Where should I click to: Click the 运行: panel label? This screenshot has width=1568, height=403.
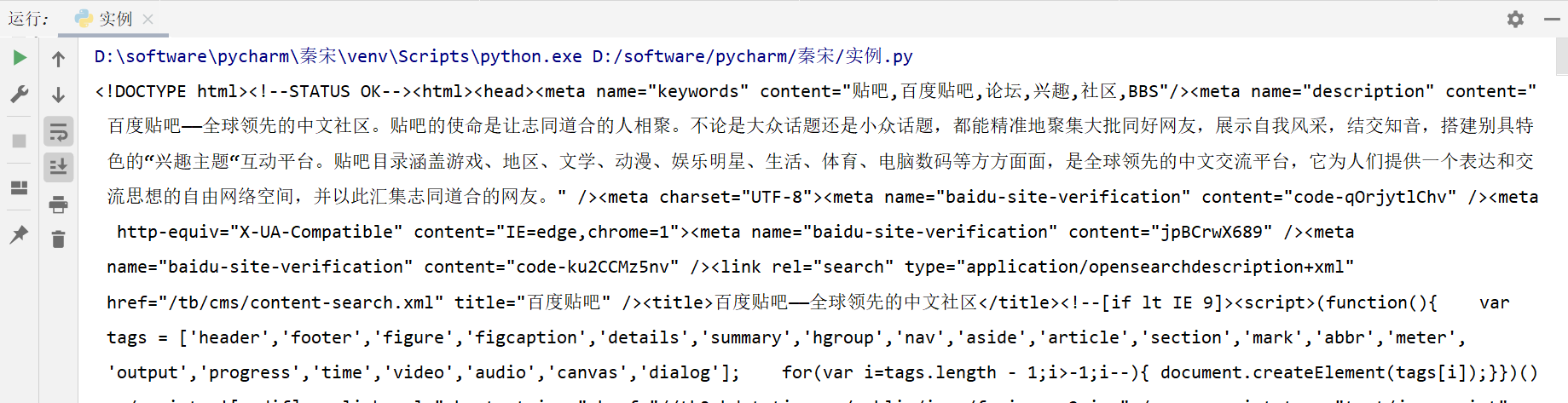coord(29,19)
